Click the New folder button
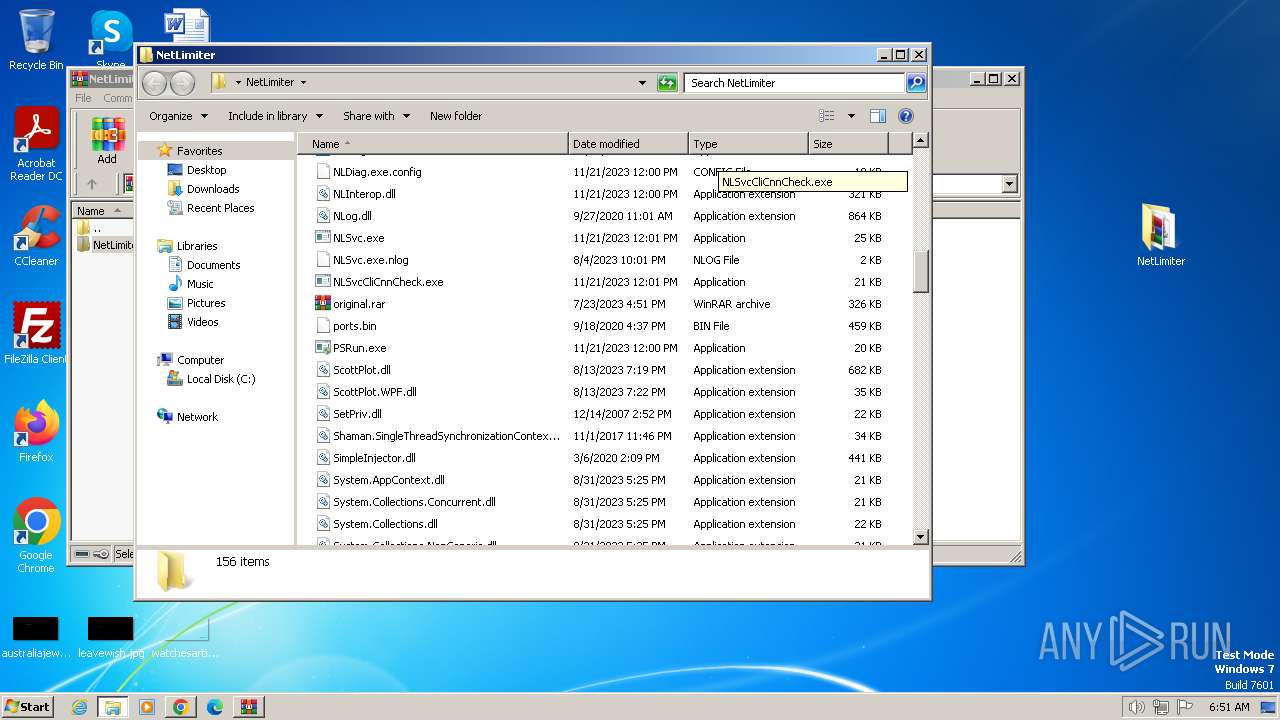This screenshot has width=1280, height=720. pyautogui.click(x=456, y=116)
